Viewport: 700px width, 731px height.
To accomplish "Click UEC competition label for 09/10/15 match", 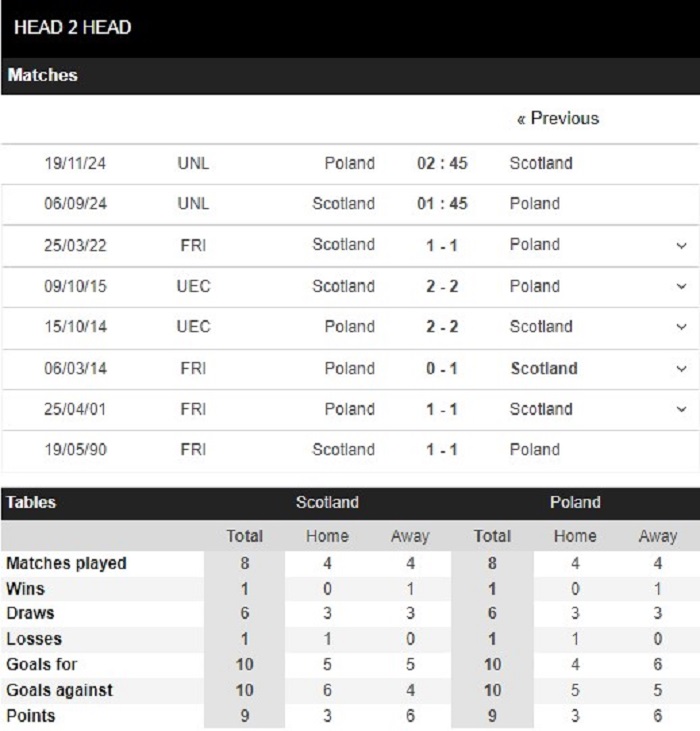I will coord(193,286).
